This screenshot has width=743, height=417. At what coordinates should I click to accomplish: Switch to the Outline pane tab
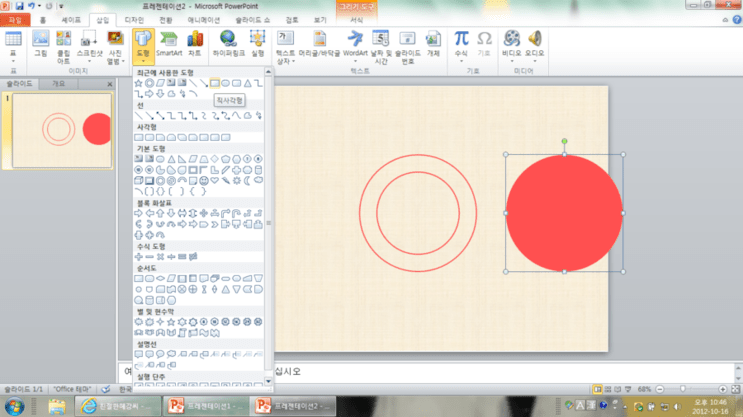point(58,83)
